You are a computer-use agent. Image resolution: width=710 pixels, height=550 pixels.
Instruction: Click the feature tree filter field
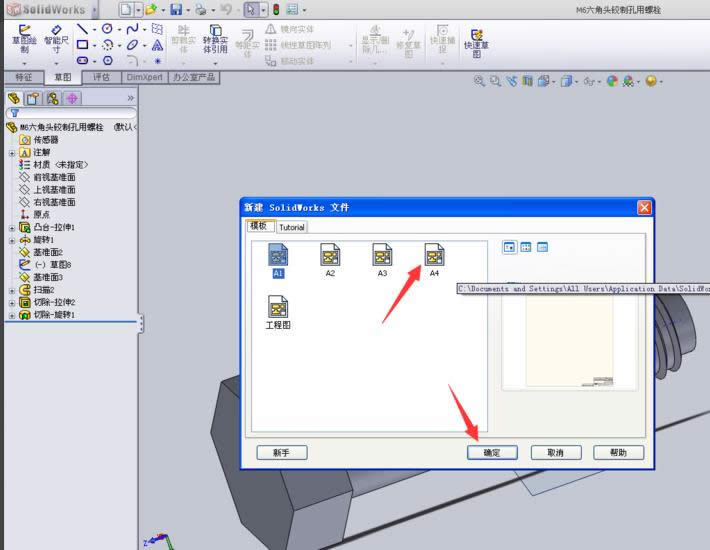click(x=71, y=113)
